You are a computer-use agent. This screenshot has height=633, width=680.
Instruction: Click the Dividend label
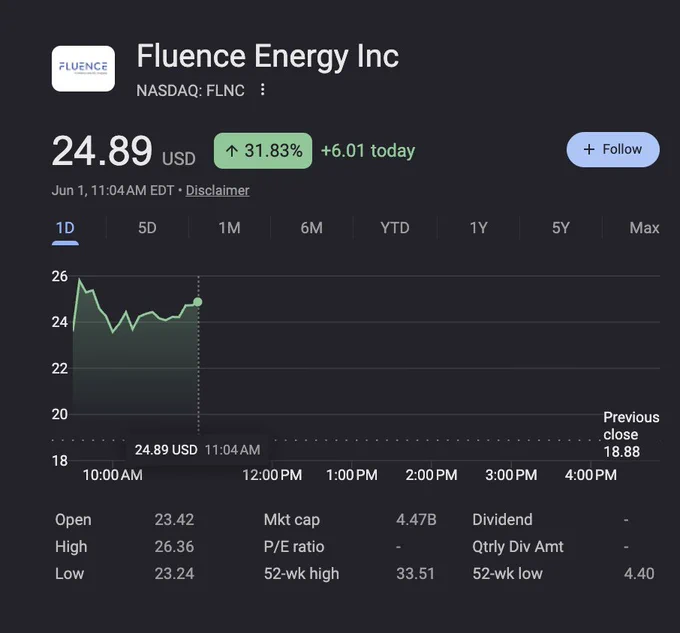tap(502, 519)
